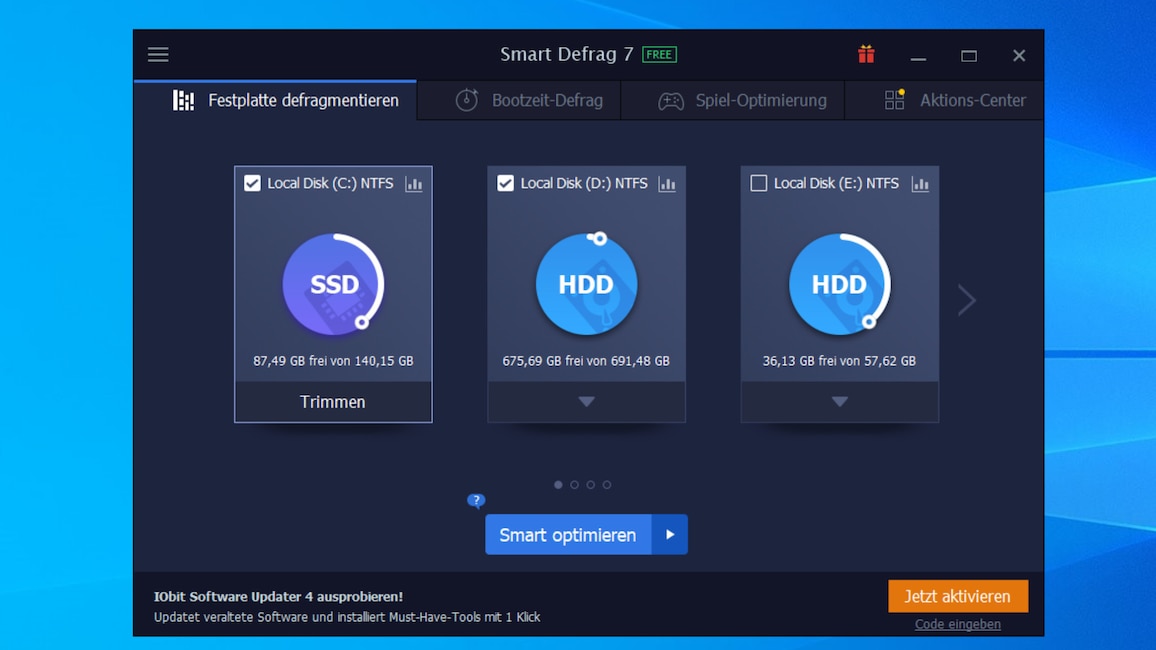Screen dimensions: 1156x650
Task: Open the Spiel-Optimierung tab
Action: (733, 100)
